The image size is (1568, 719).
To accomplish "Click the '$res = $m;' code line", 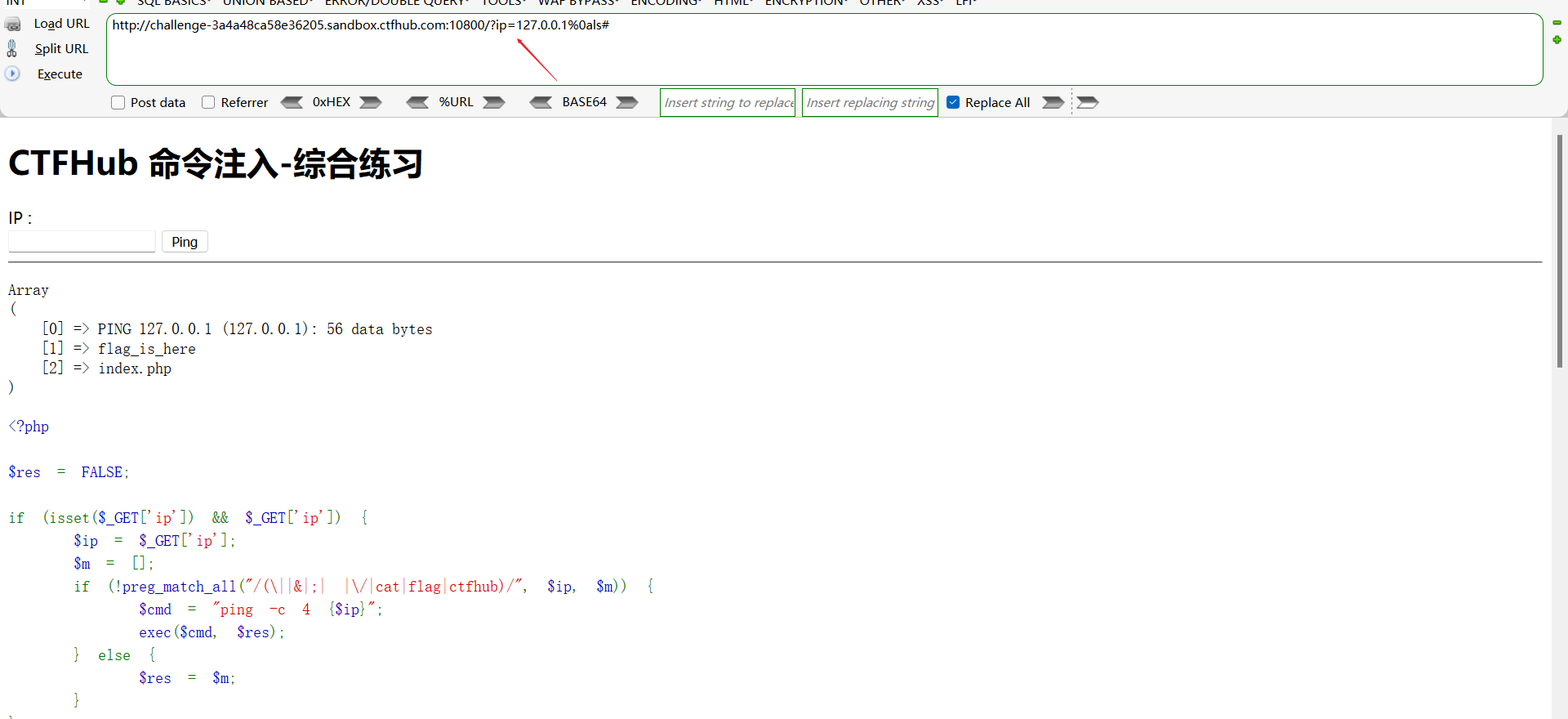I will coord(187,678).
